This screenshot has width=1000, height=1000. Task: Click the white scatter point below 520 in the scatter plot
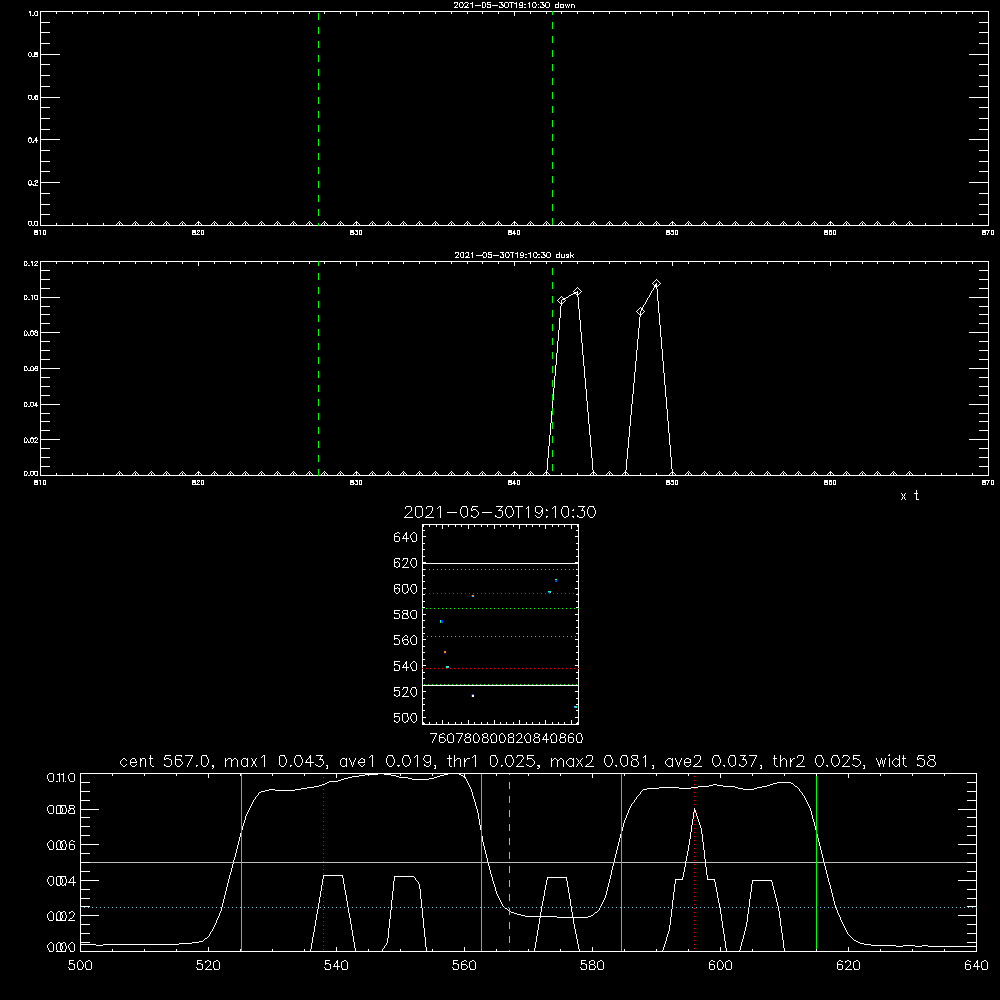pos(473,696)
